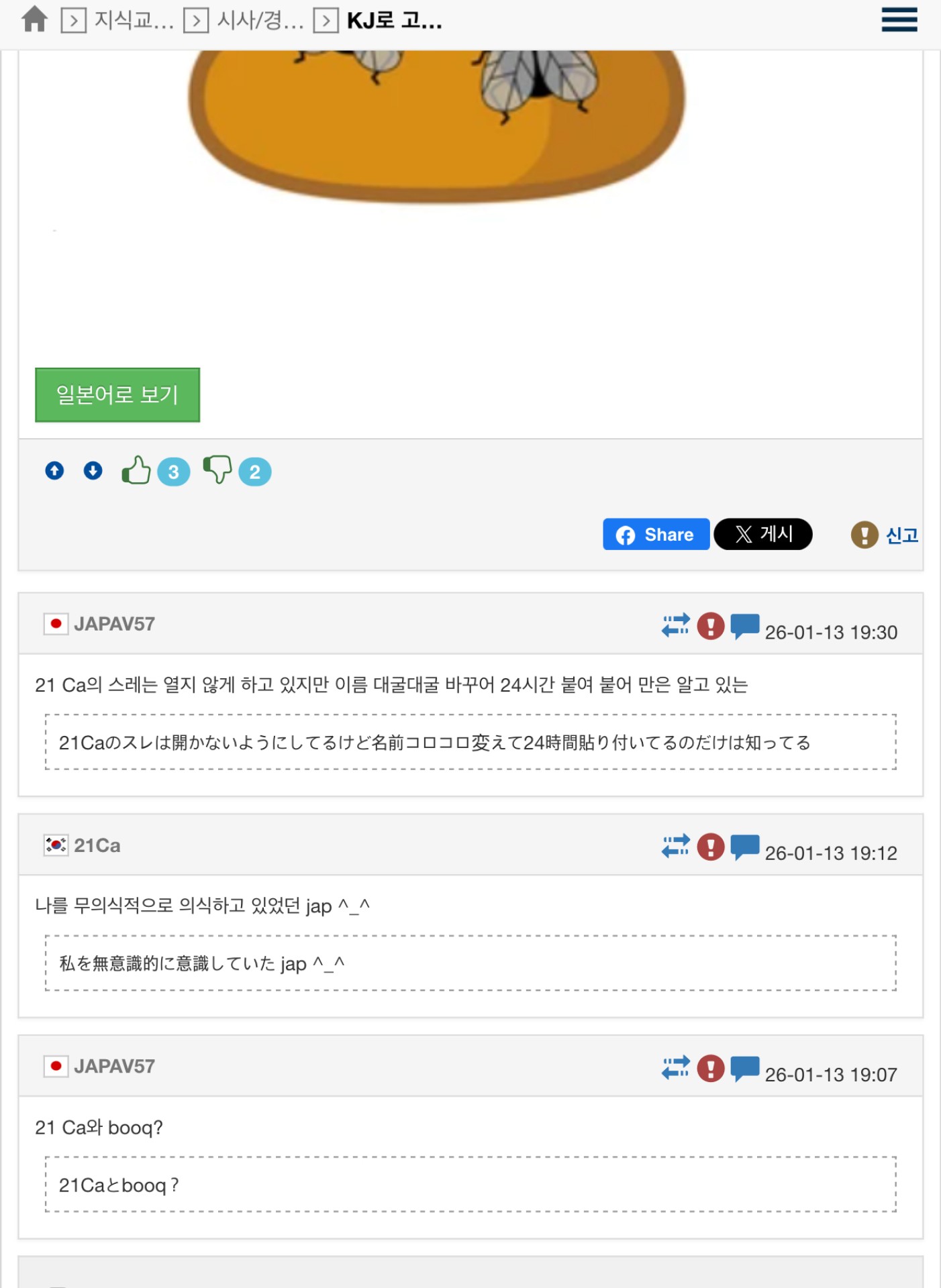The image size is (941, 1288).
Task: Click the thumbs-down dislike icon
Action: point(217,470)
